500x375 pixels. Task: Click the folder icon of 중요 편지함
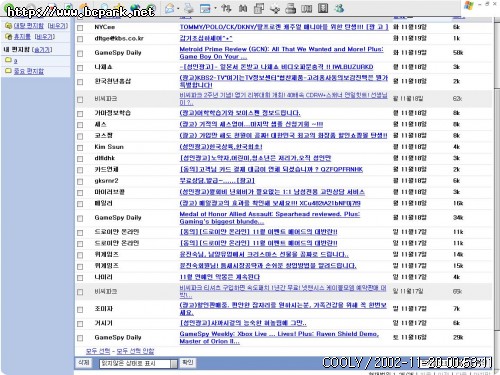tap(8, 71)
